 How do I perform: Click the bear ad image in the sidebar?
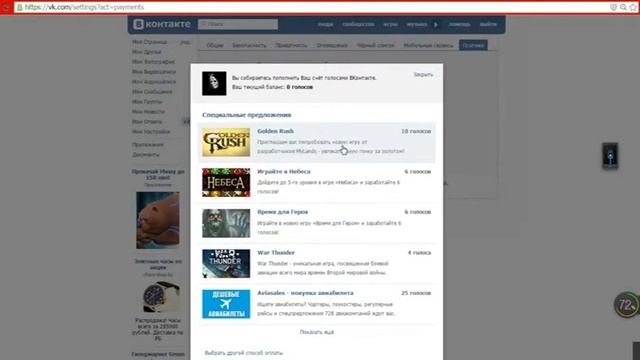click(x=158, y=220)
